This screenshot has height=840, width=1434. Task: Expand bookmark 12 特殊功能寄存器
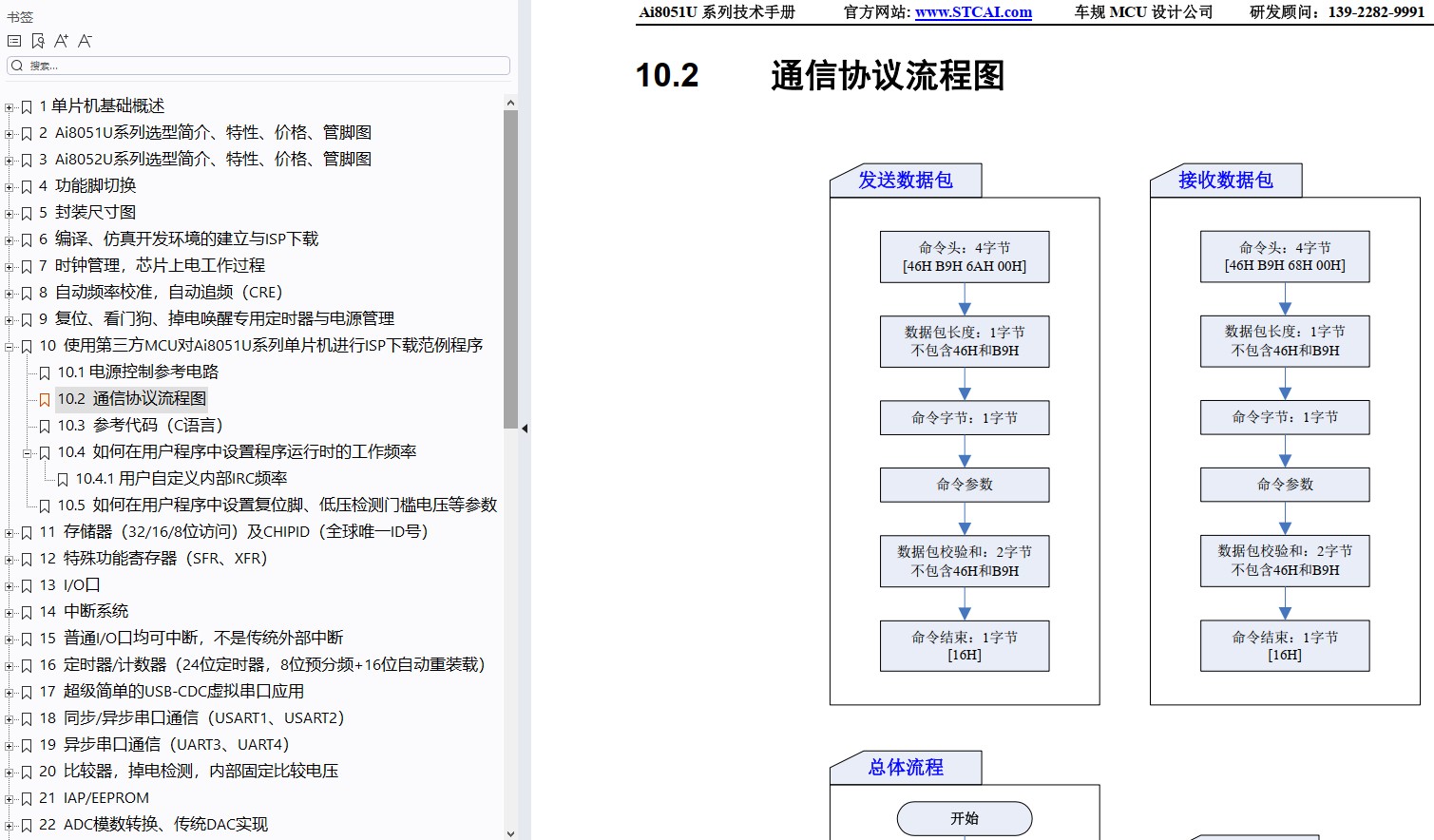pyautogui.click(x=10, y=560)
